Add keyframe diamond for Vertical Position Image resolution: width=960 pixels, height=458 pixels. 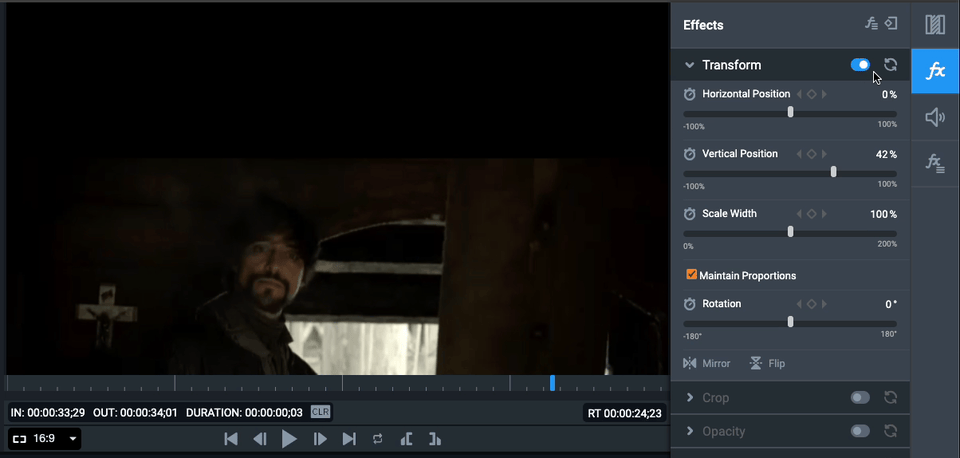(x=811, y=154)
